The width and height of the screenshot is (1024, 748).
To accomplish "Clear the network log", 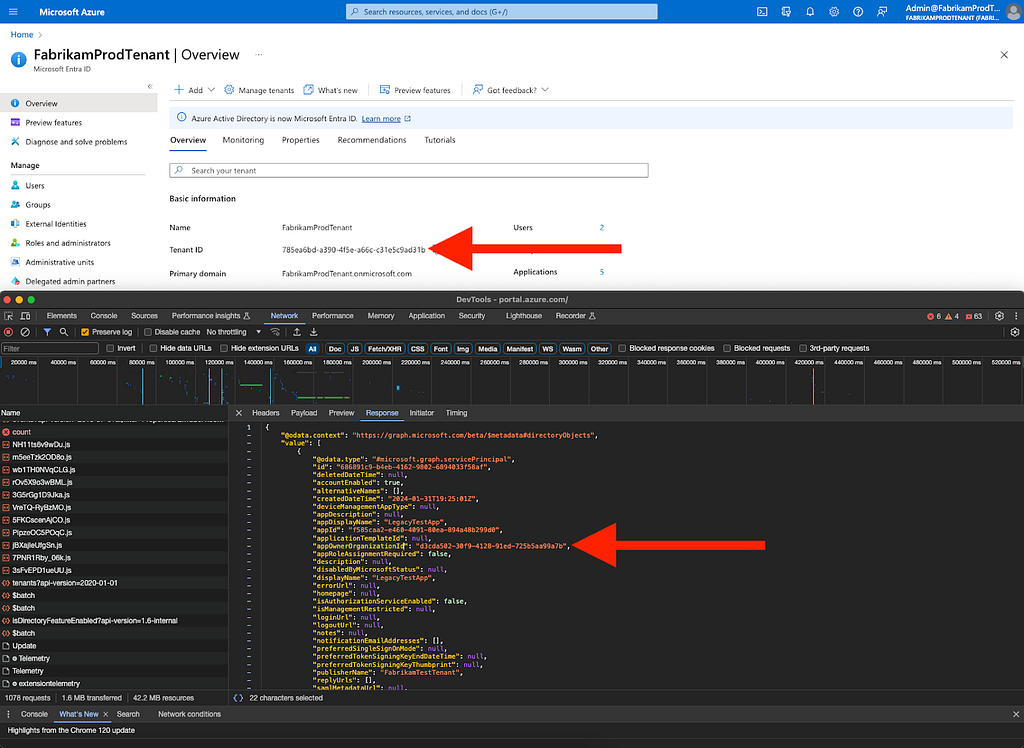I will coord(25,333).
